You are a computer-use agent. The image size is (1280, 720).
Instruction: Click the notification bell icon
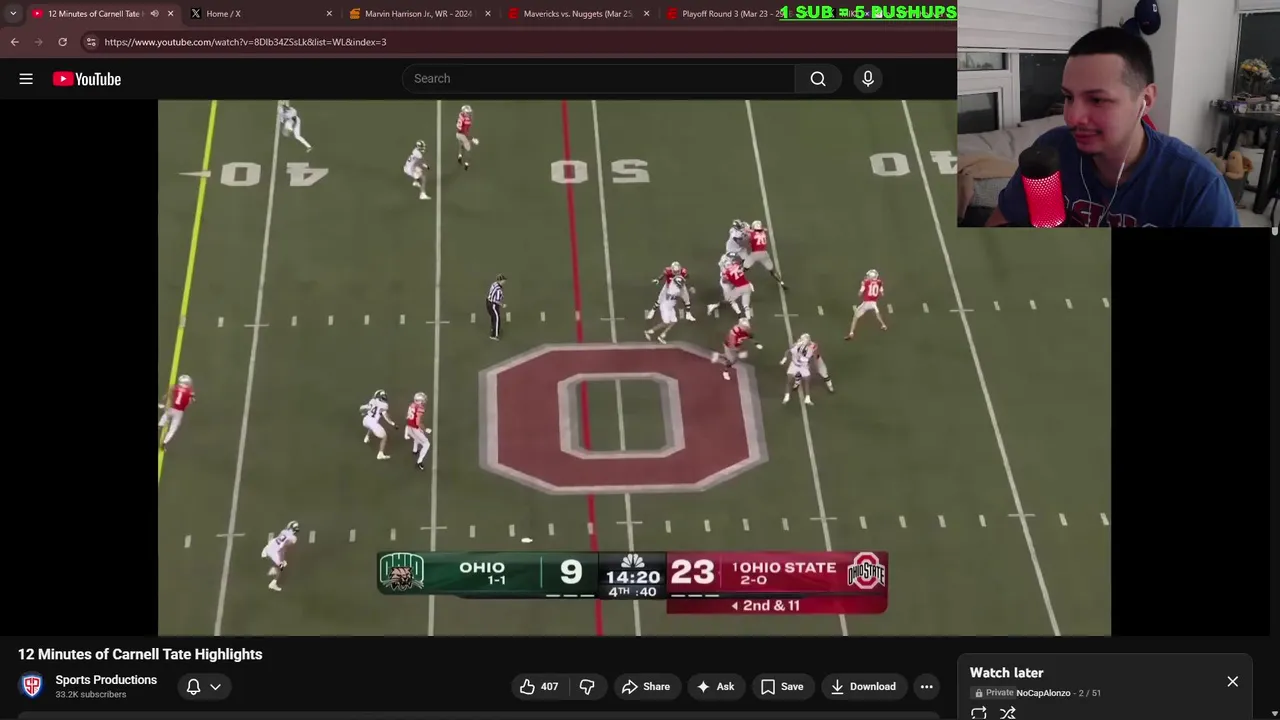click(193, 687)
